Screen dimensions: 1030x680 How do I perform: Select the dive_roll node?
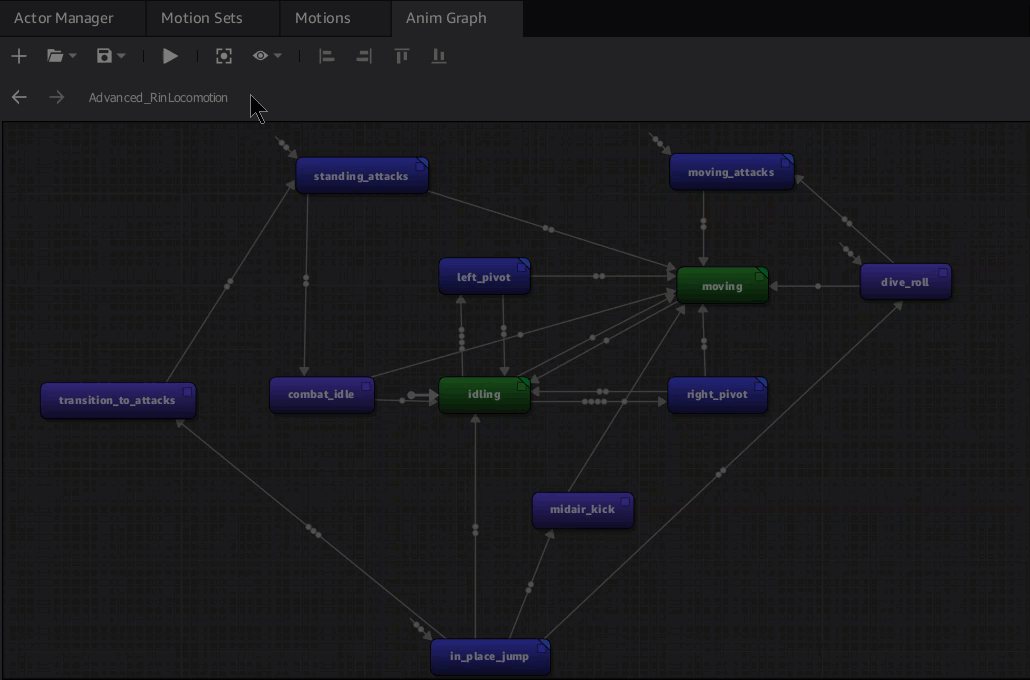tap(905, 281)
